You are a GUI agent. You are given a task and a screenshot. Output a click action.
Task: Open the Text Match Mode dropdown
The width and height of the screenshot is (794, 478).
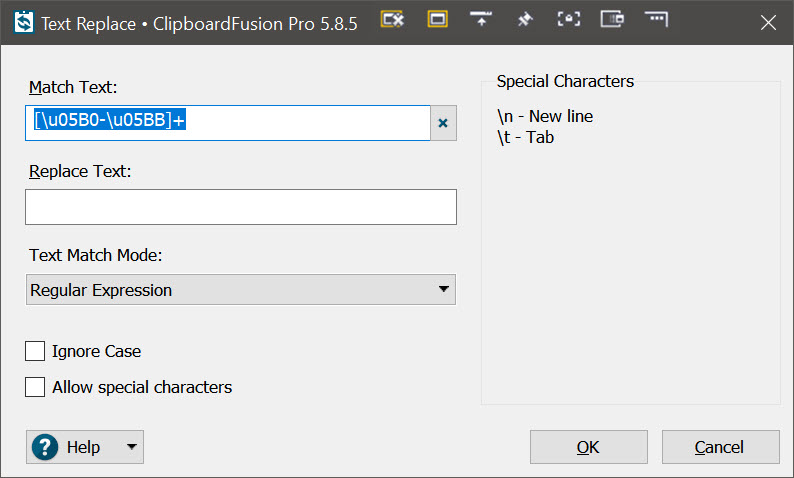point(240,290)
